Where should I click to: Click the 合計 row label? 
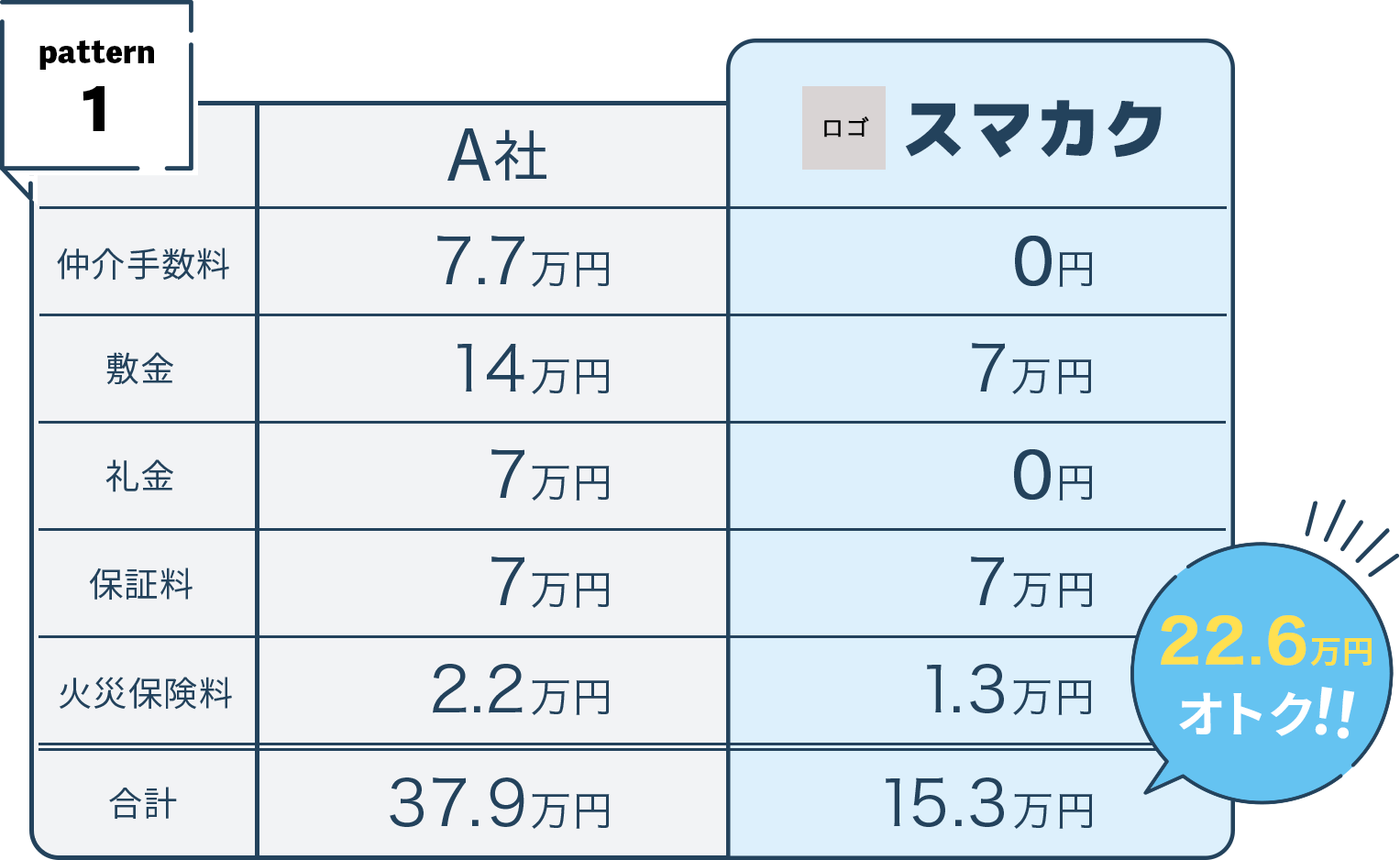145,804
